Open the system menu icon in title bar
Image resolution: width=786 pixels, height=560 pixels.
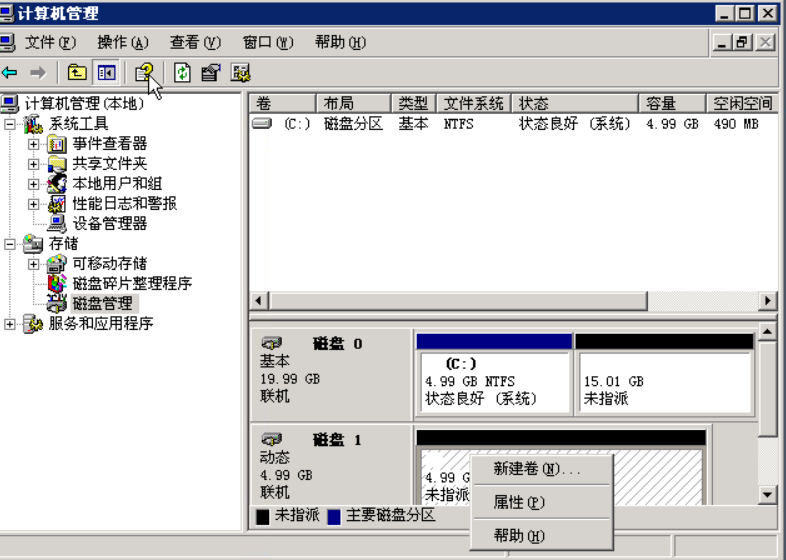pyautogui.click(x=6, y=14)
